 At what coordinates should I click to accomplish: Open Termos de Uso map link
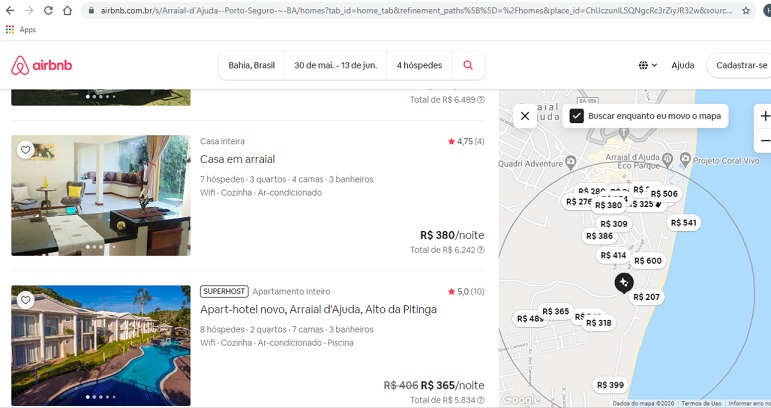(701, 404)
